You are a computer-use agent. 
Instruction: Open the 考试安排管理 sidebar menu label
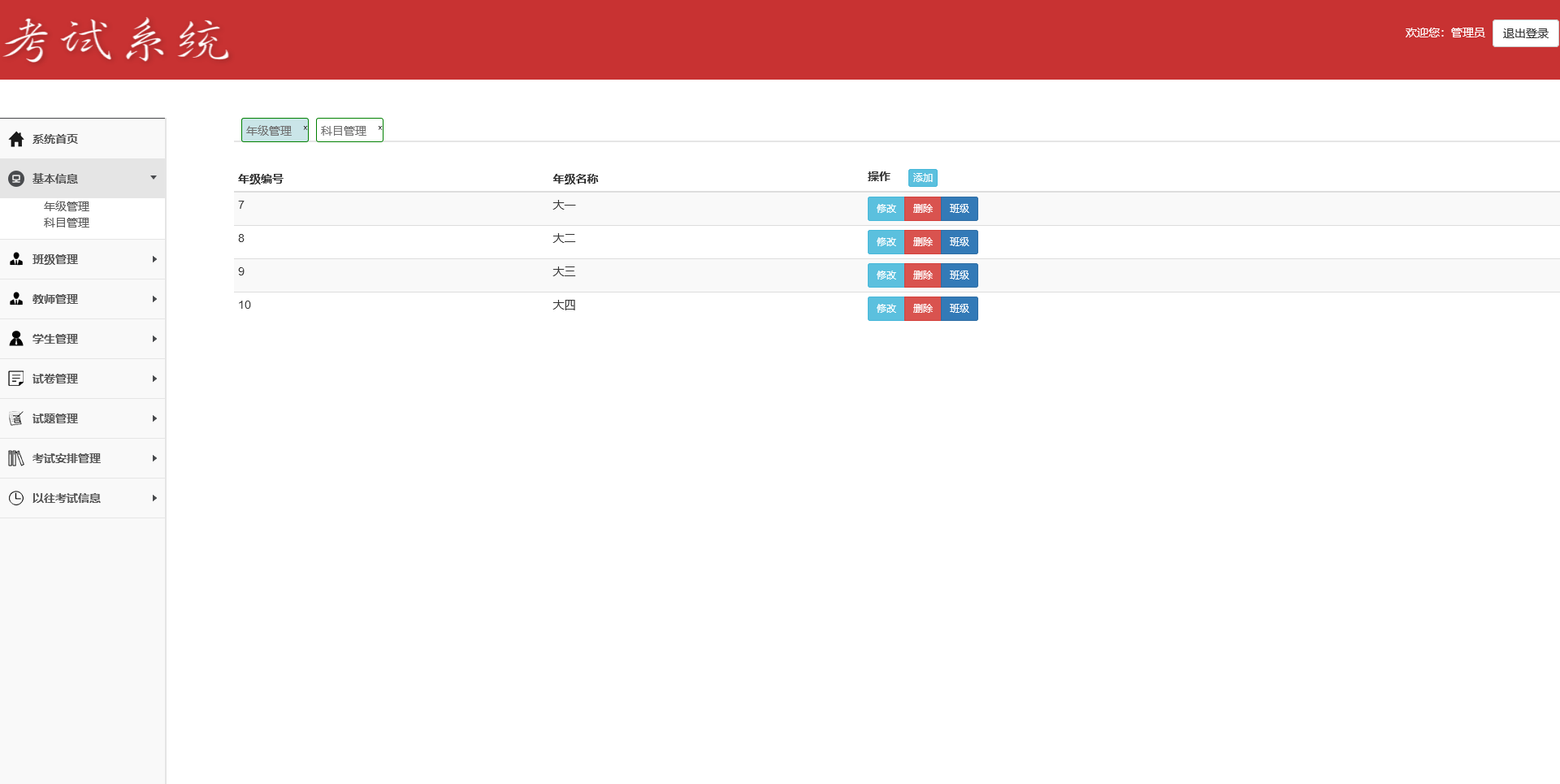point(67,458)
